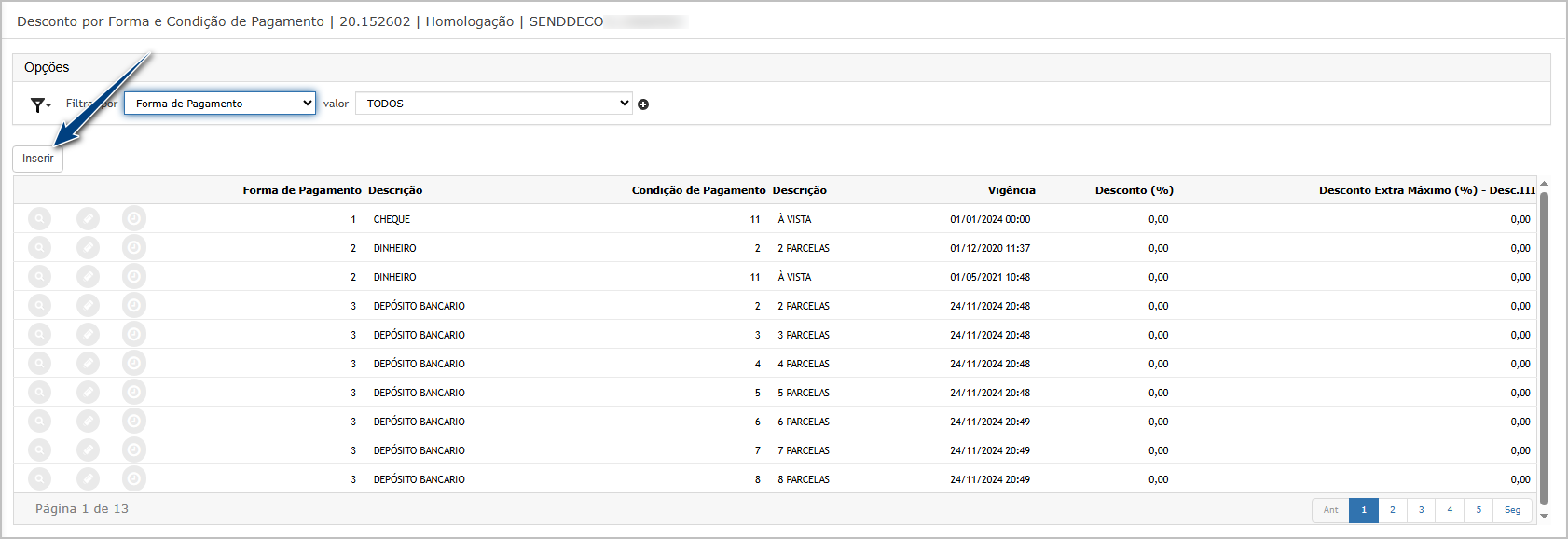Click the Condição de Pagamento column header

699,190
